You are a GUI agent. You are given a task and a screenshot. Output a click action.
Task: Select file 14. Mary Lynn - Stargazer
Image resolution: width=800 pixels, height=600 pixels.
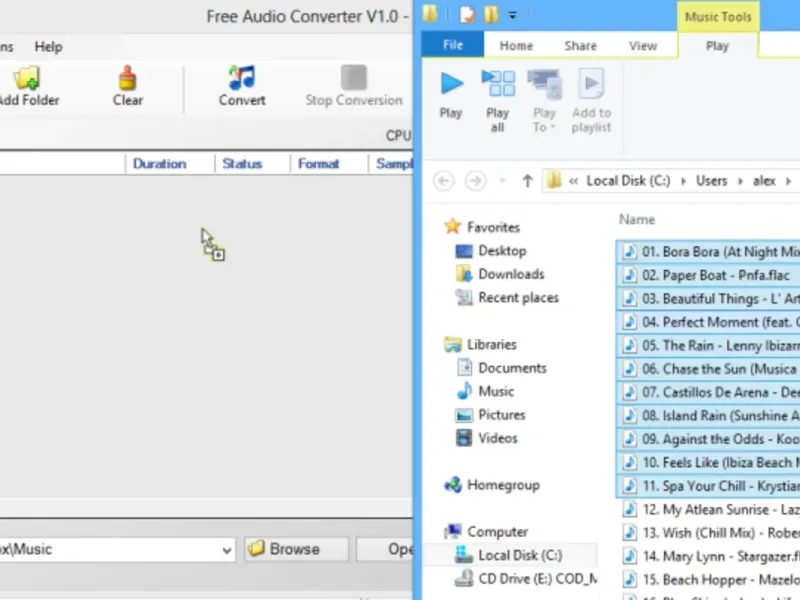click(x=708, y=557)
